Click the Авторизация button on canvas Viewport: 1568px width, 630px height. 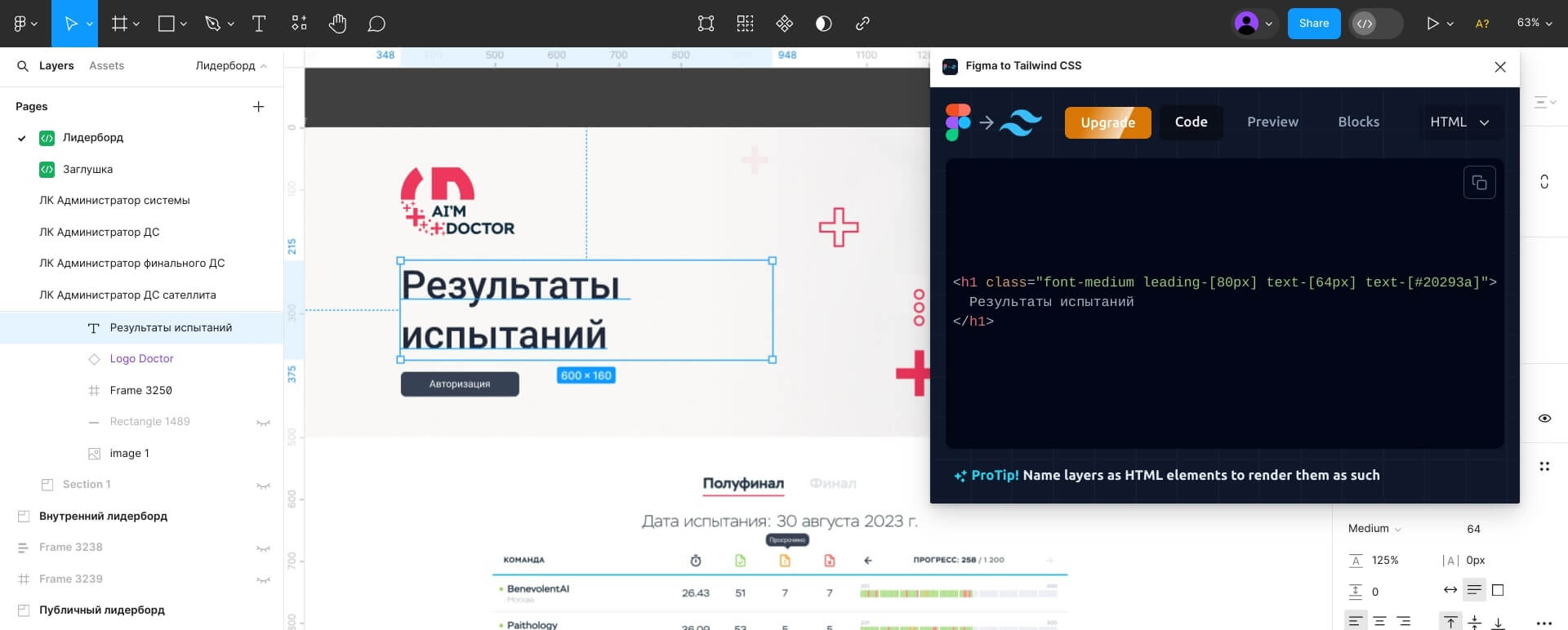[460, 384]
